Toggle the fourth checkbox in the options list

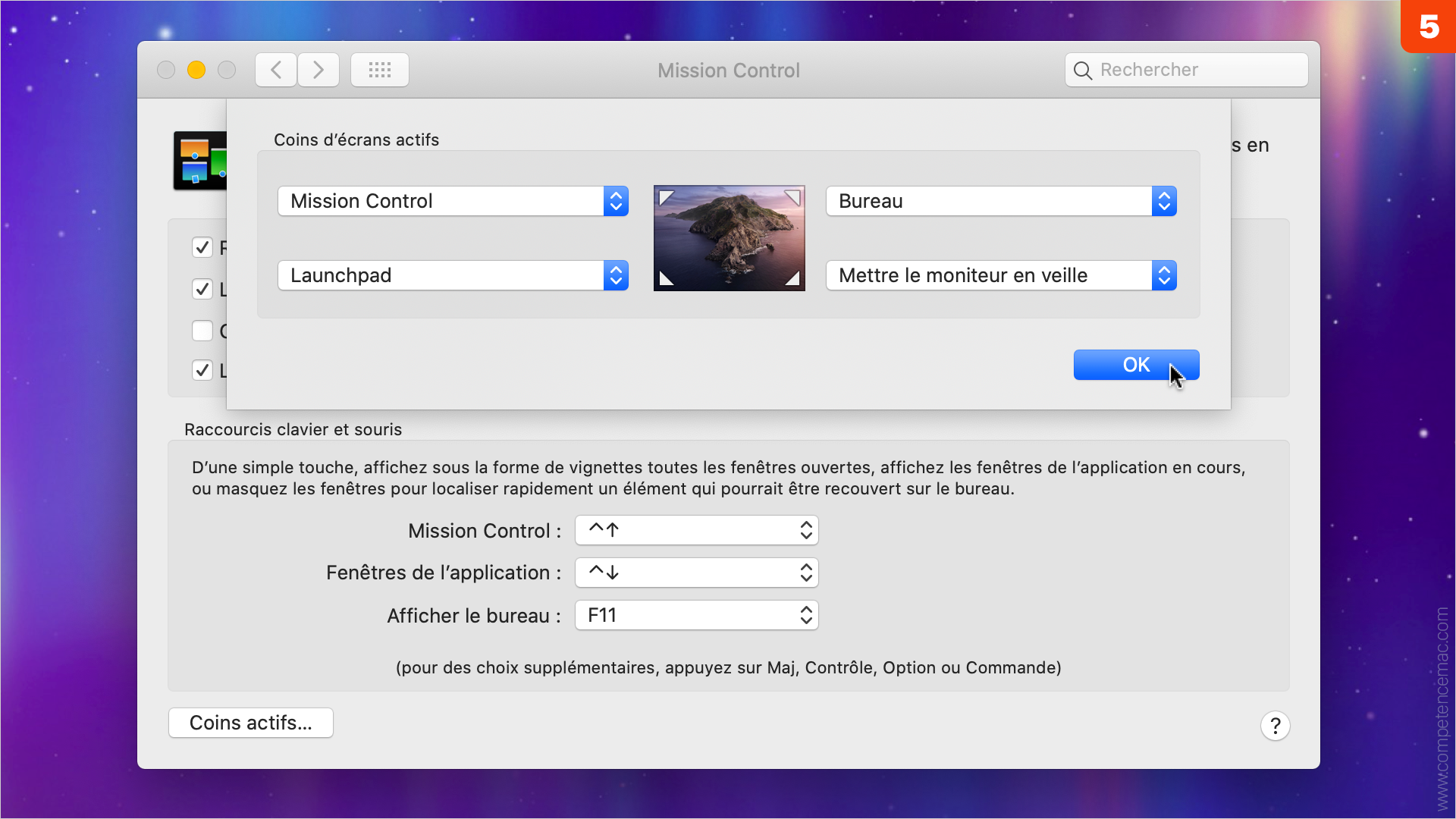(x=202, y=370)
